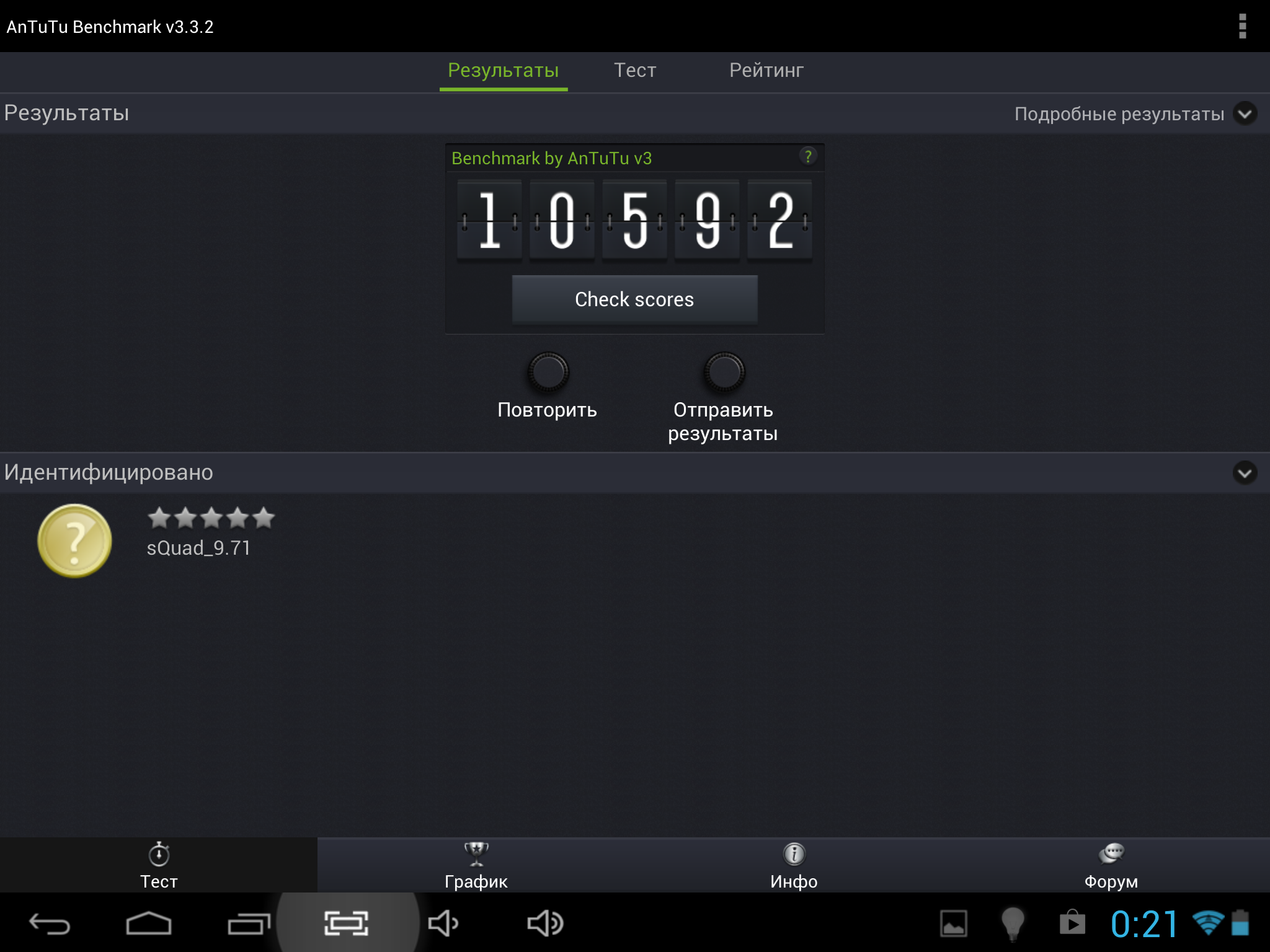Click the Результаты section header
The height and width of the screenshot is (952, 1270).
[x=66, y=113]
